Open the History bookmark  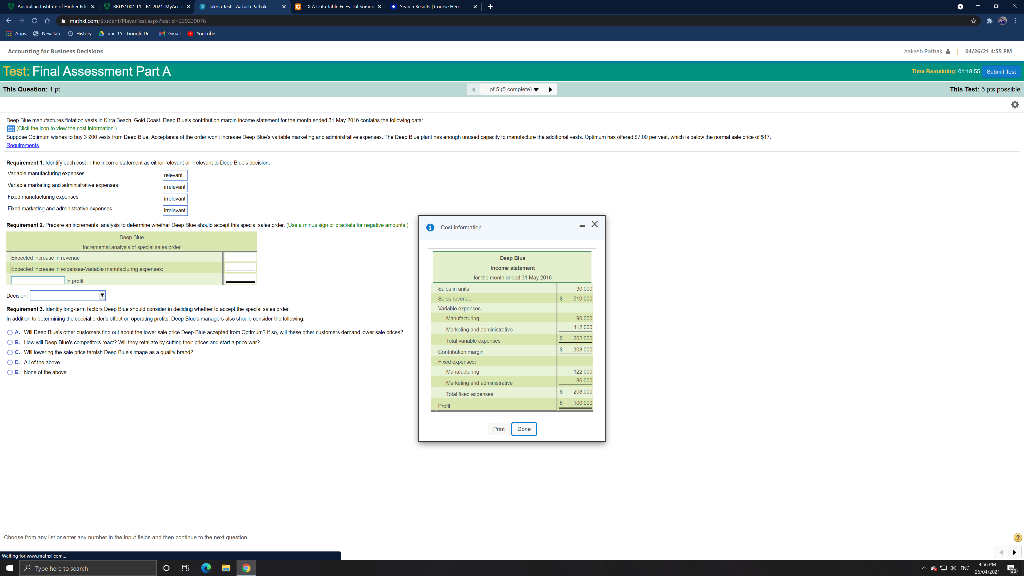click(80, 33)
